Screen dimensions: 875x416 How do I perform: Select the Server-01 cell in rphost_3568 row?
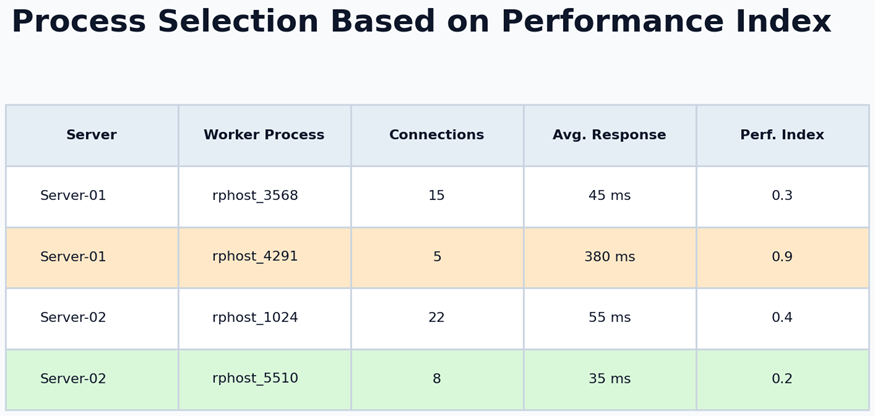tap(73, 196)
